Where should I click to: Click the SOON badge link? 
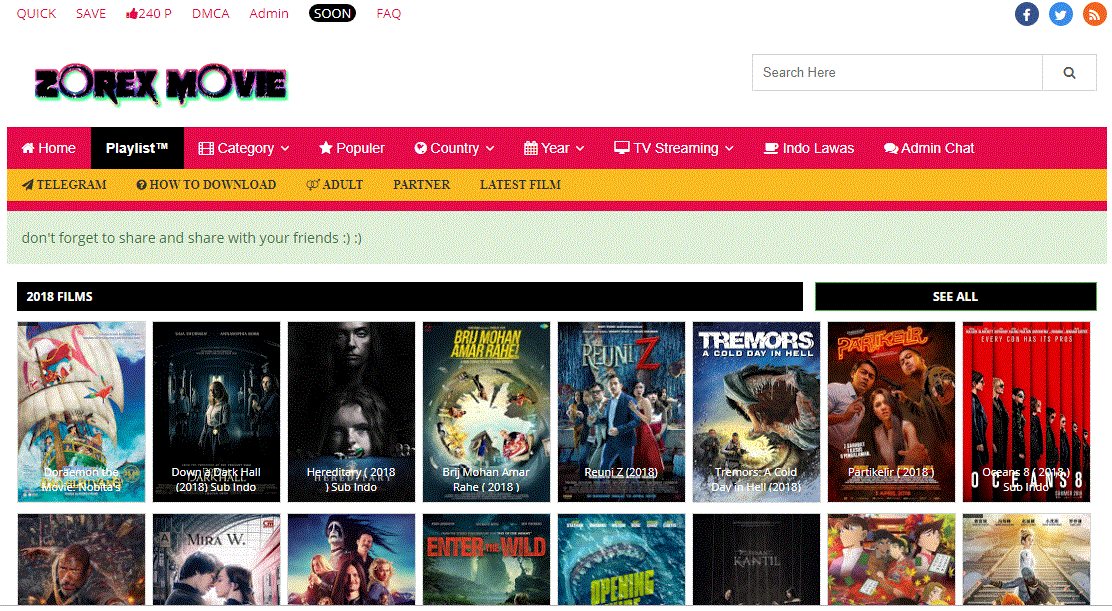pyautogui.click(x=333, y=13)
